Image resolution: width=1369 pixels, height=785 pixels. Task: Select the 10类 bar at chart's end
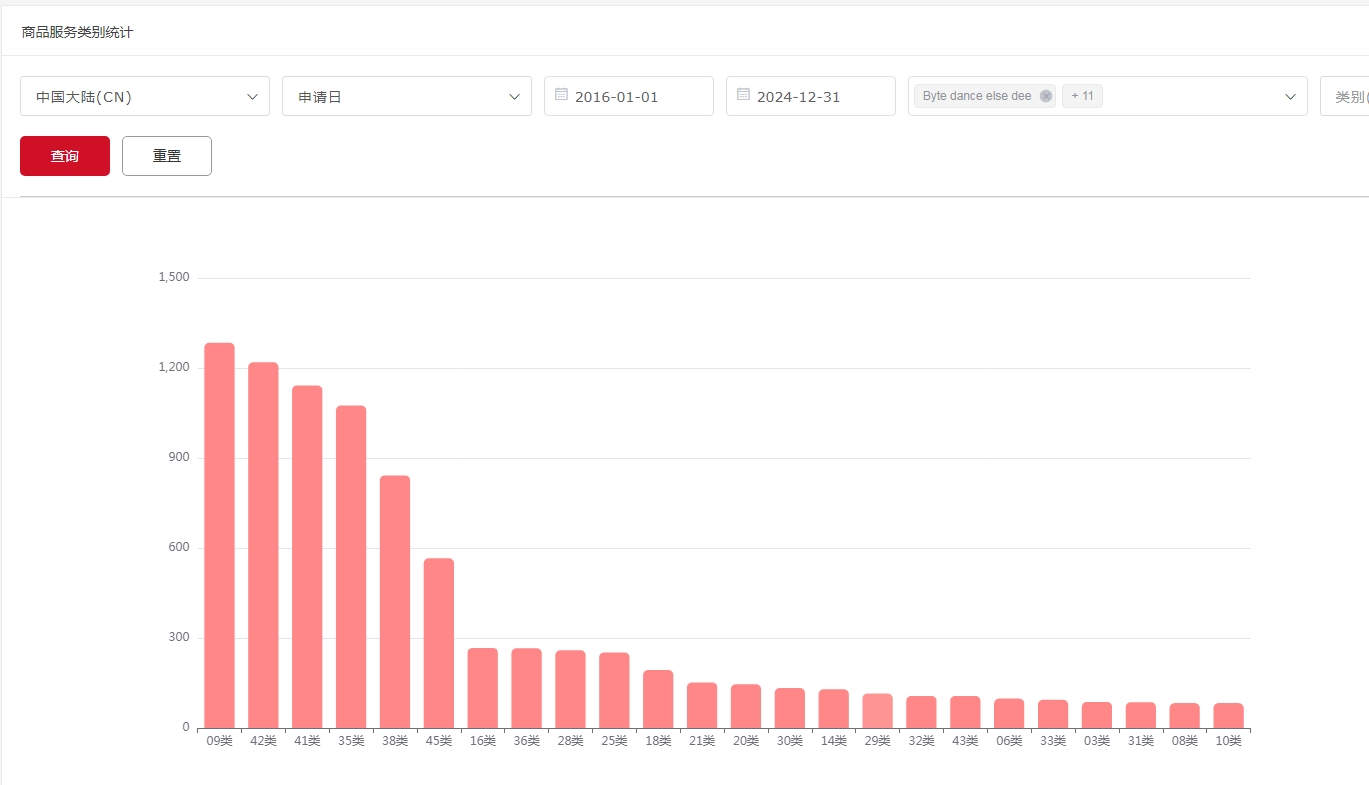tap(1228, 716)
